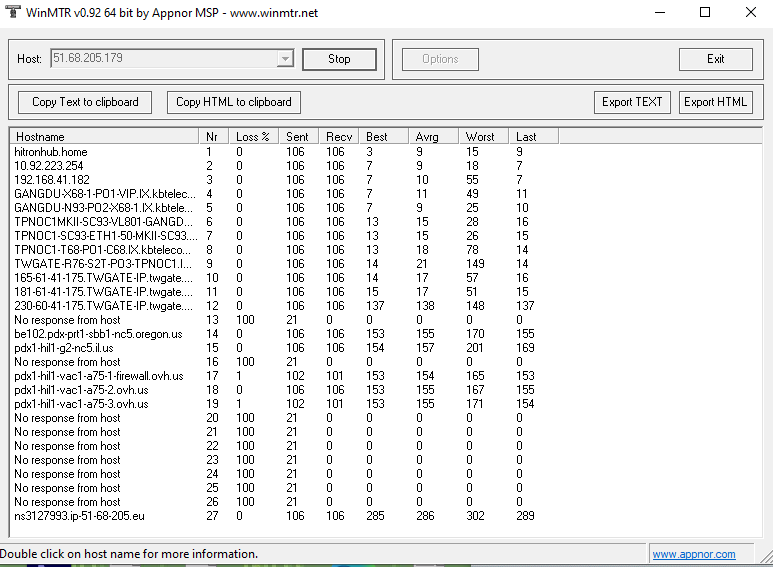Select the ns3127993.ip-51-68-205.eu row
This screenshot has height=567, width=773.
[x=80, y=516]
